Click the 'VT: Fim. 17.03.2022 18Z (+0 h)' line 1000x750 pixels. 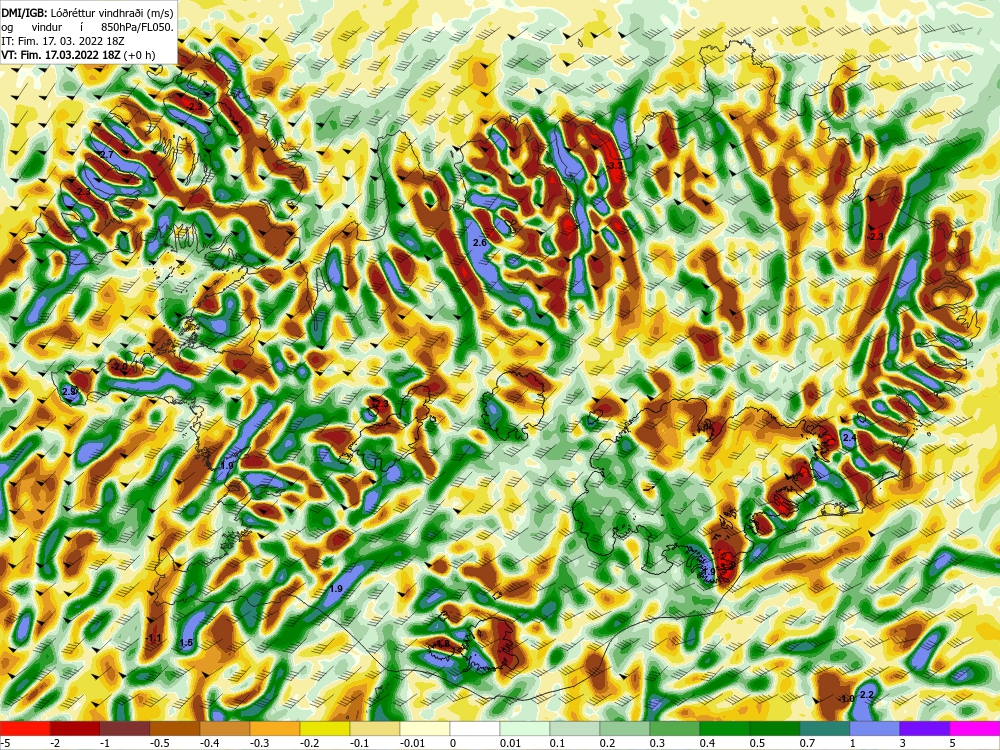tap(78, 55)
